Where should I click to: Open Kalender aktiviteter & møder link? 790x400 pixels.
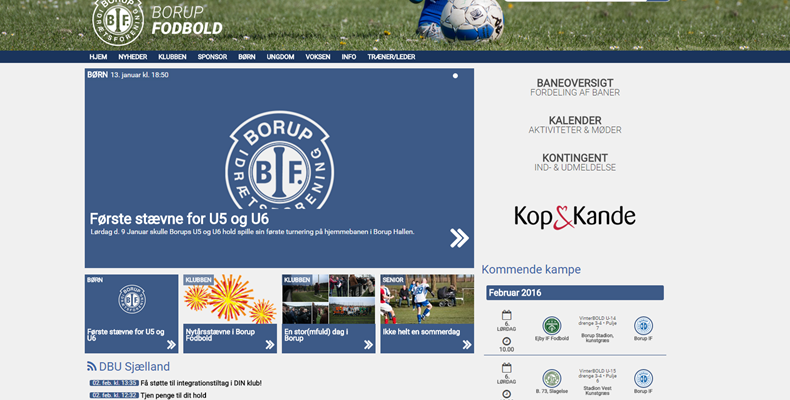pos(575,125)
